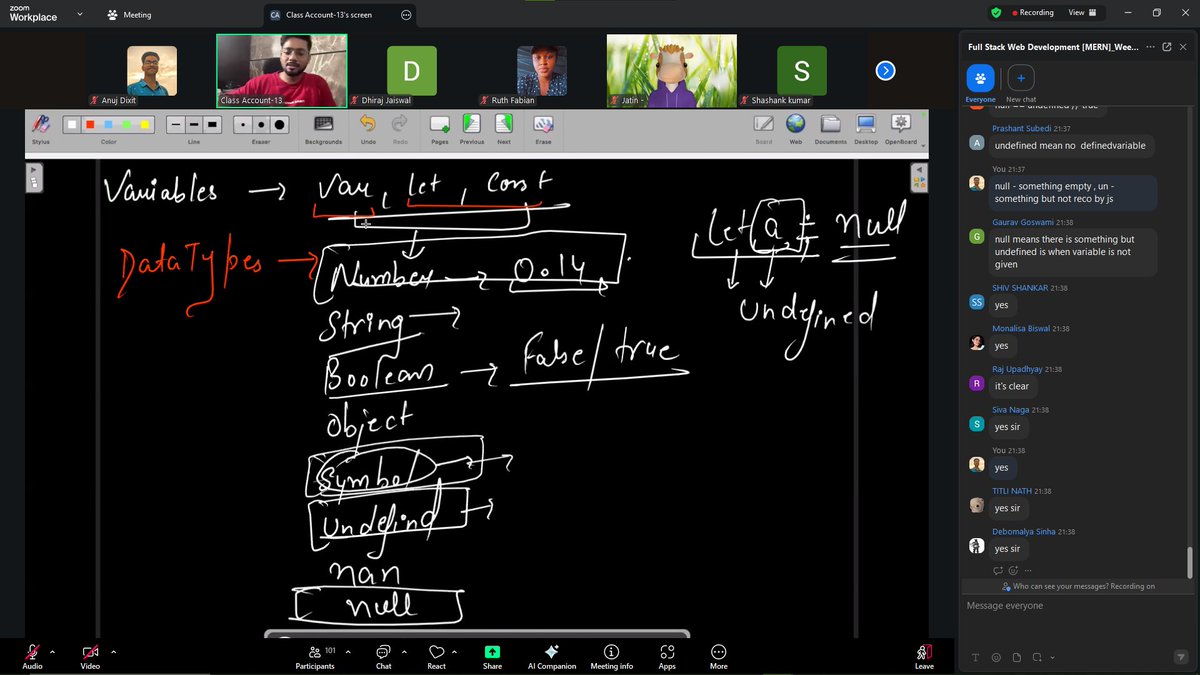Attach a file in chat composer
This screenshot has width=1200, height=675.
tap(1016, 657)
